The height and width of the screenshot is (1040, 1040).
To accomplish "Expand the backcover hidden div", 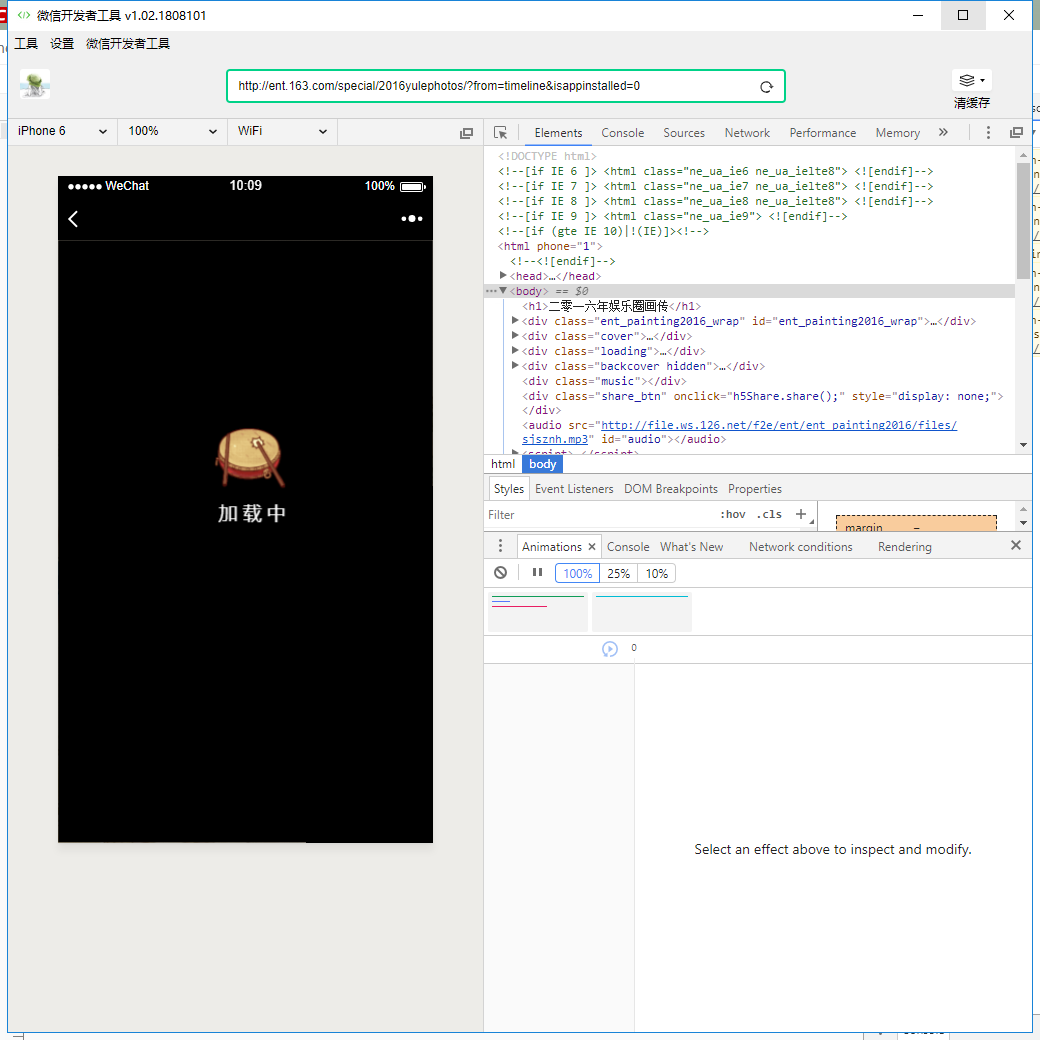I will click(515, 365).
